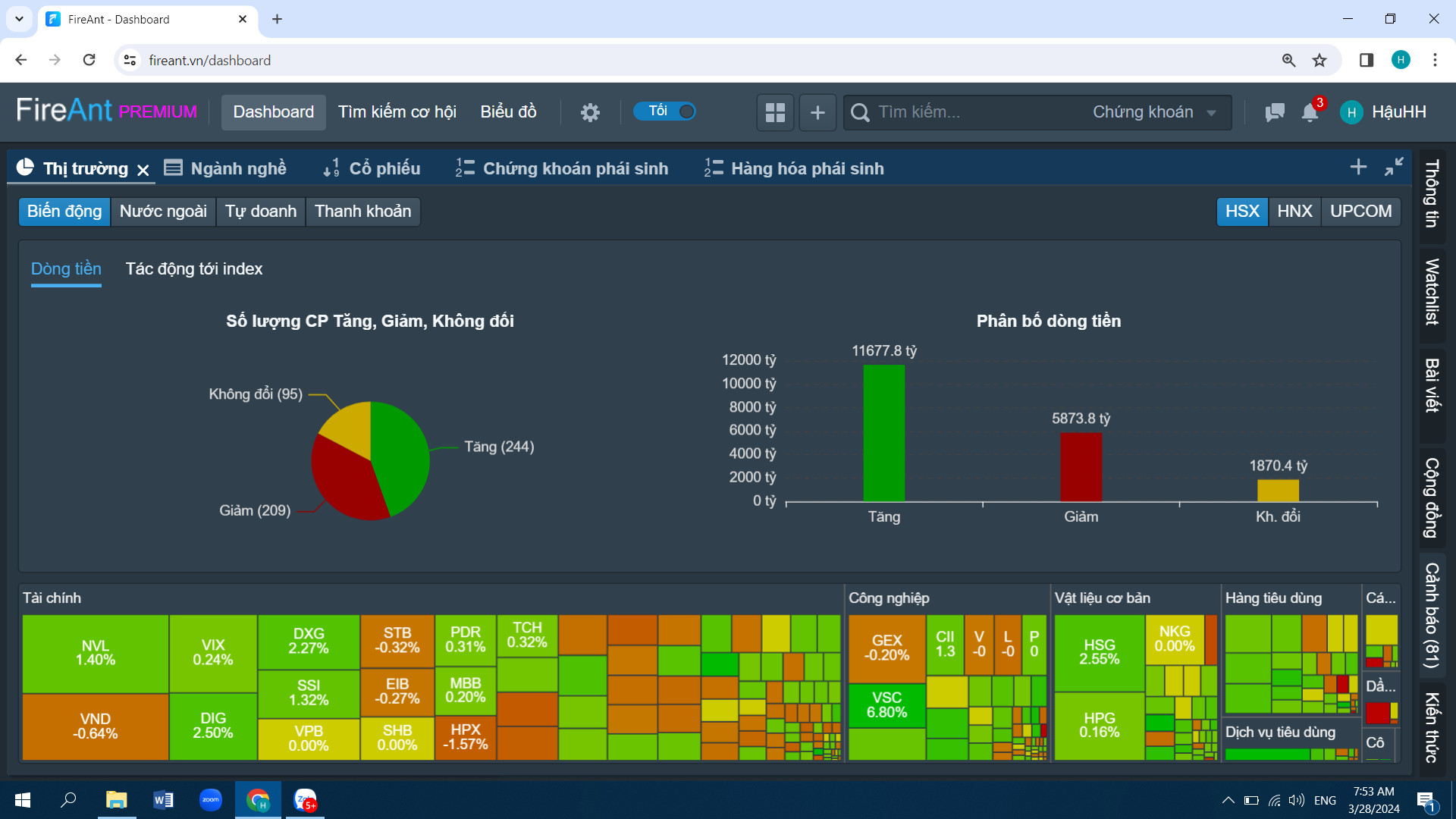Expand the Watchlist side panel
The image size is (1456, 819).
[1432, 292]
